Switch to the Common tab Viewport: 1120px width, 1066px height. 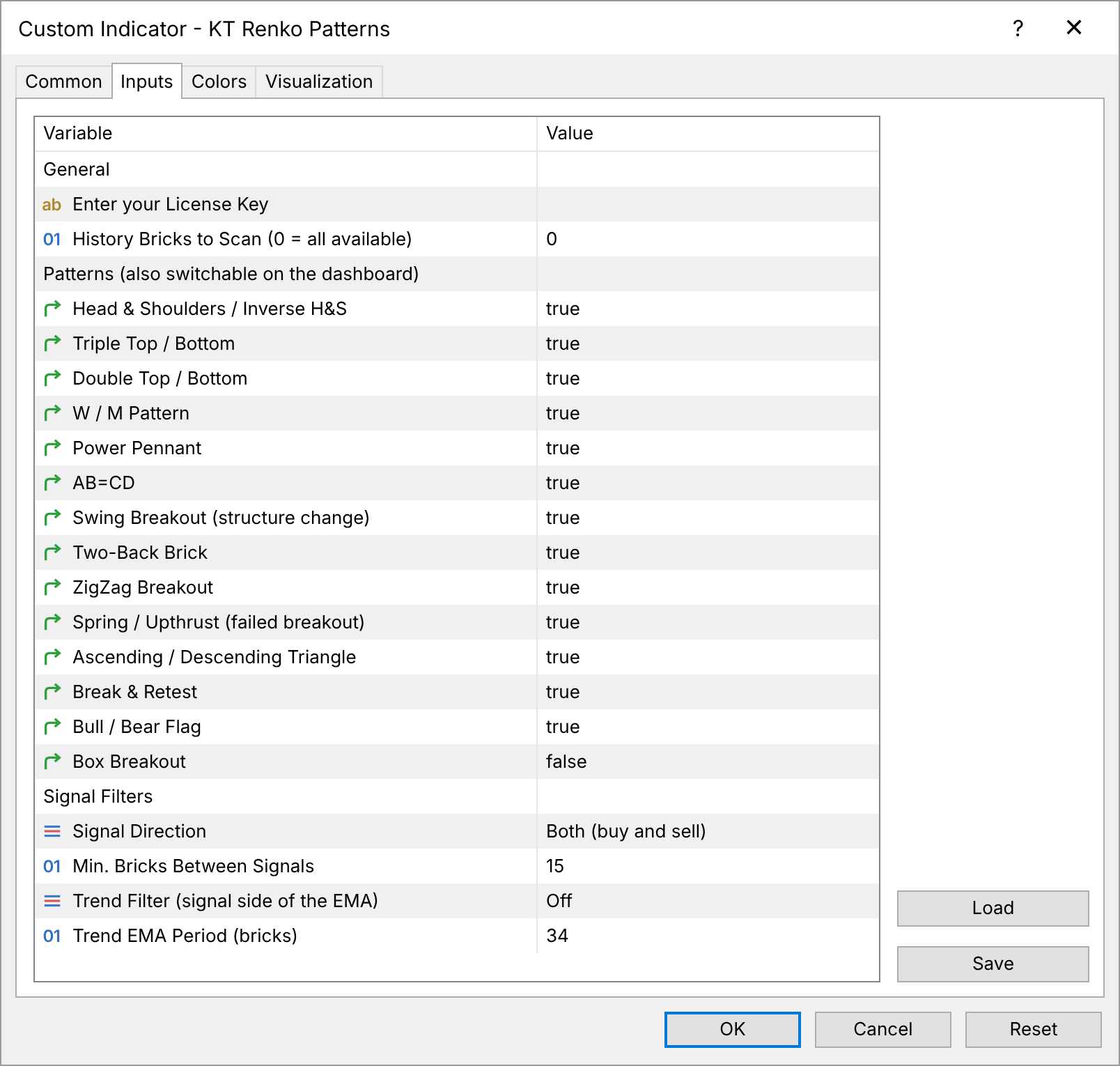pos(63,82)
